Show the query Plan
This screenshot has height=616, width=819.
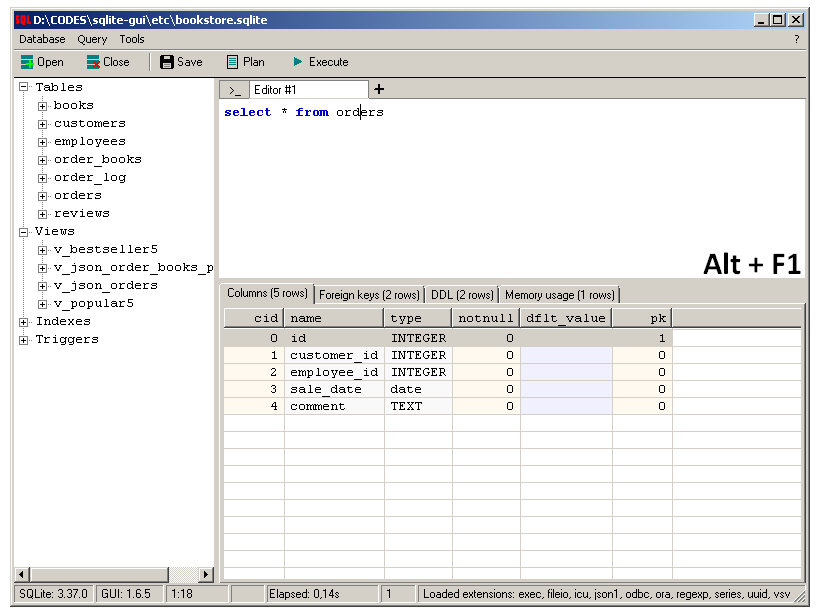click(x=245, y=61)
